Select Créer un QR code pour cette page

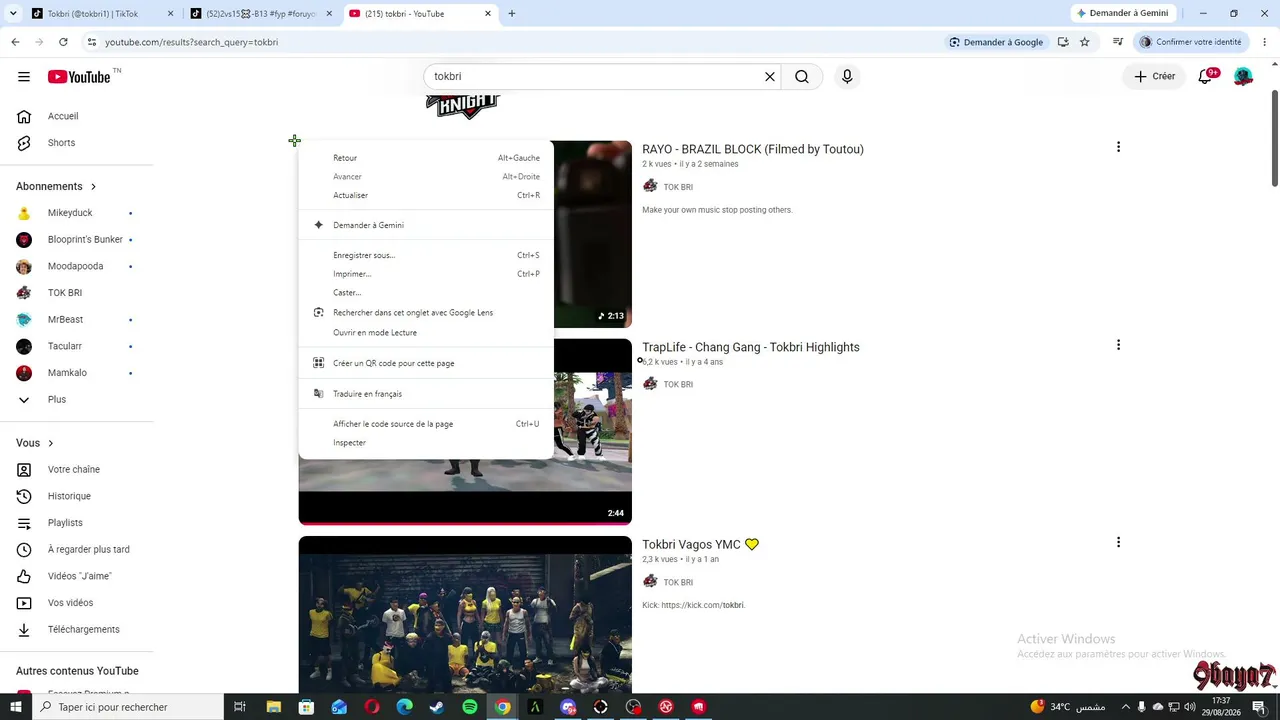pyautogui.click(x=426, y=363)
